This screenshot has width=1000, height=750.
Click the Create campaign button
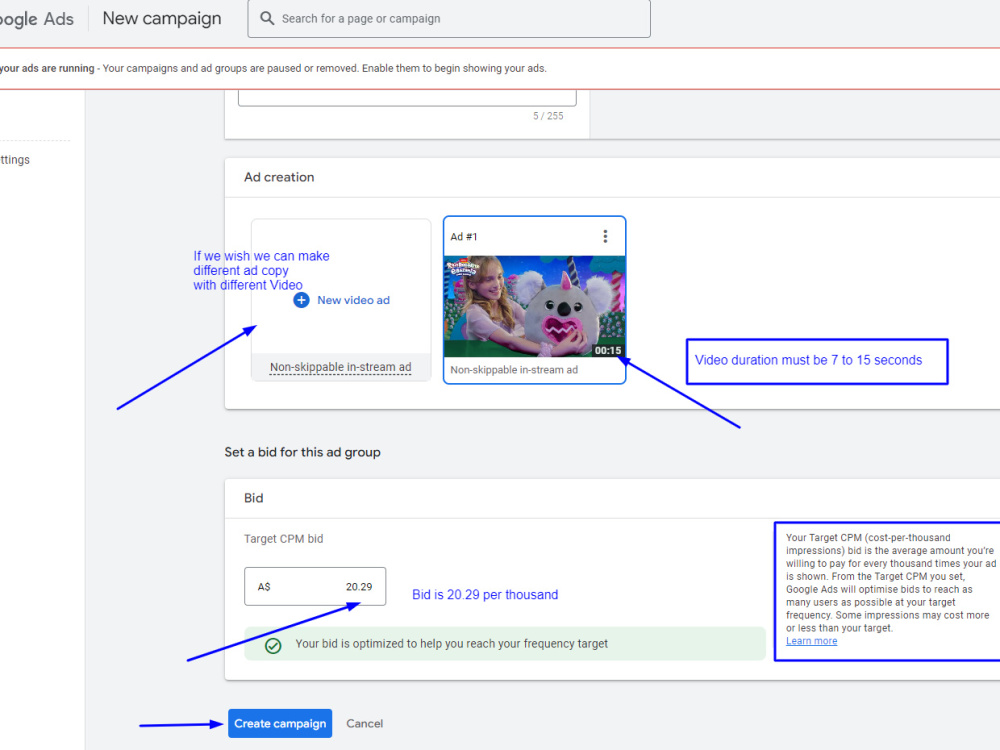(280, 723)
